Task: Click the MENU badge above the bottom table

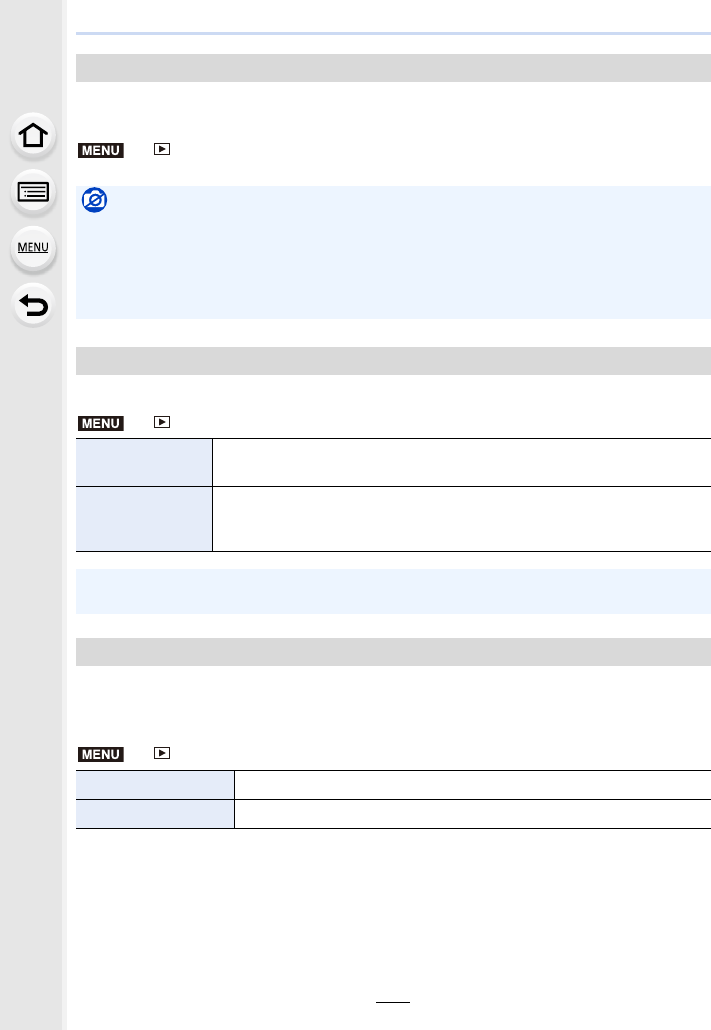Action: [101, 755]
